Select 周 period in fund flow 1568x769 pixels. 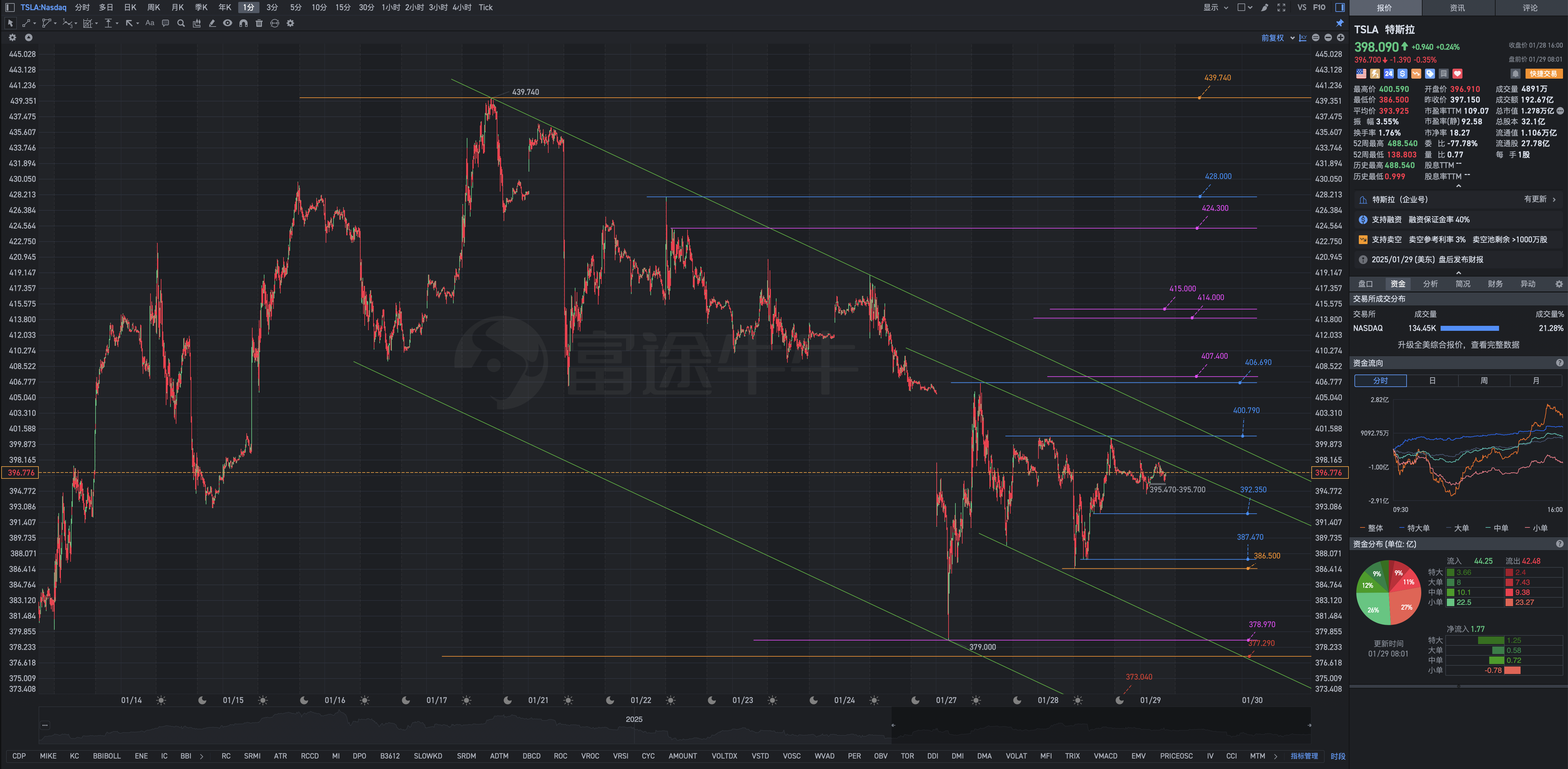tap(1484, 381)
